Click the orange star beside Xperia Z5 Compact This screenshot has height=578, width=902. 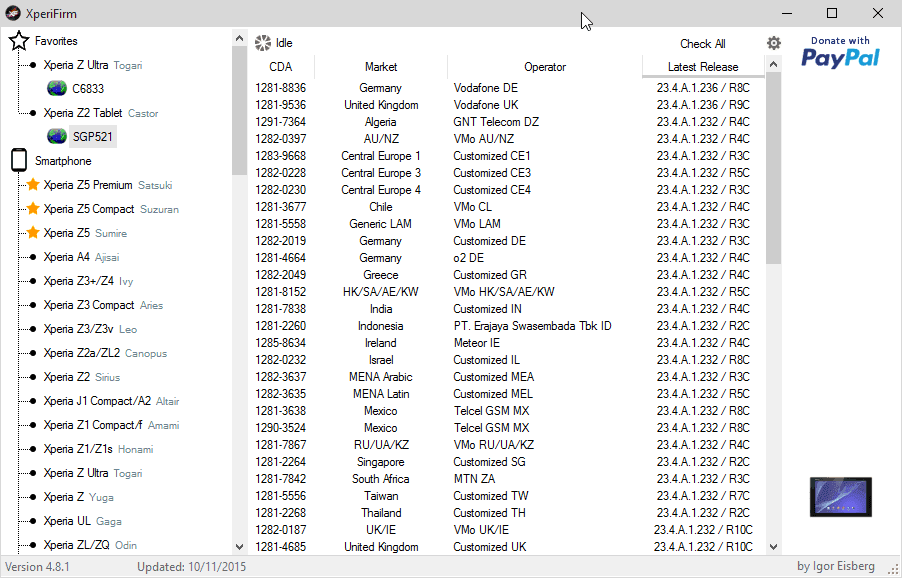pos(33,209)
